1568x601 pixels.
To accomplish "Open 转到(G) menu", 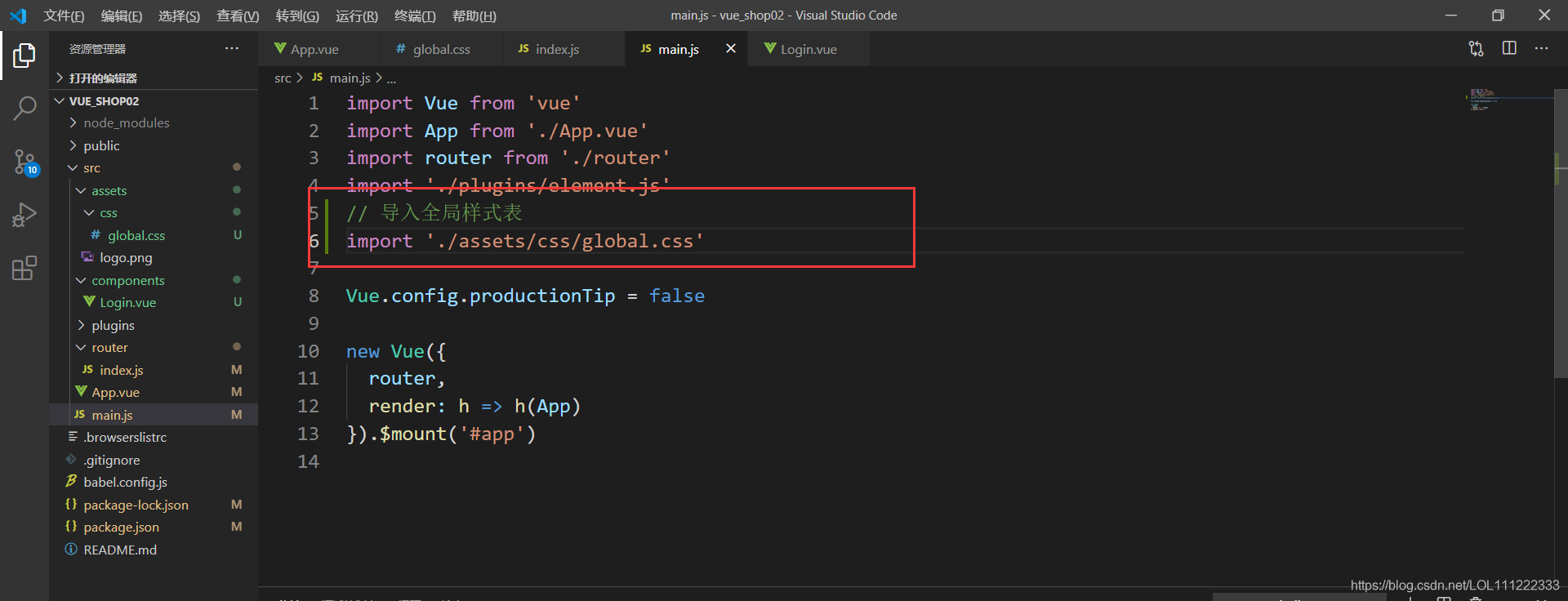I will click(x=297, y=16).
